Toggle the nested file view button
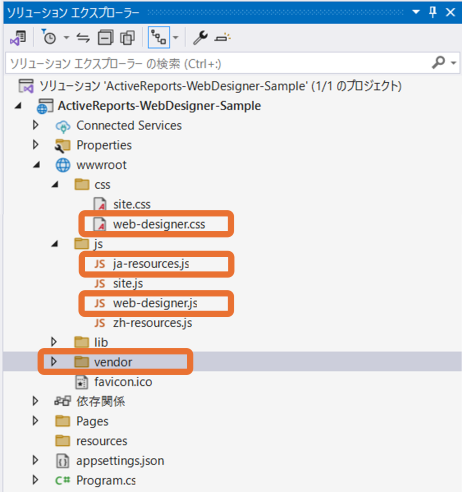Viewport: 462px width, 492px height. pos(159,37)
